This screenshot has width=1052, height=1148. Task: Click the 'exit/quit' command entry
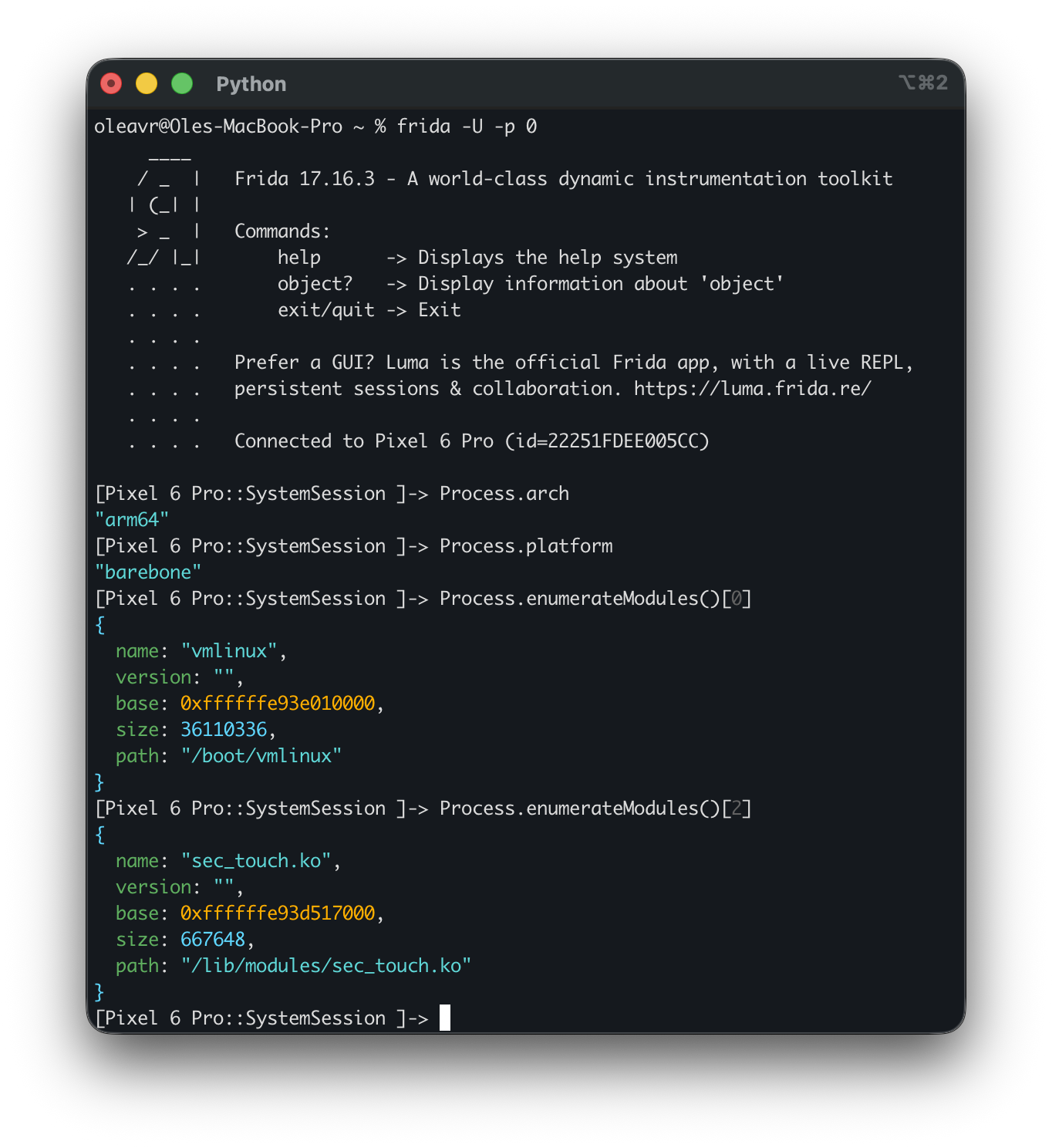point(326,310)
